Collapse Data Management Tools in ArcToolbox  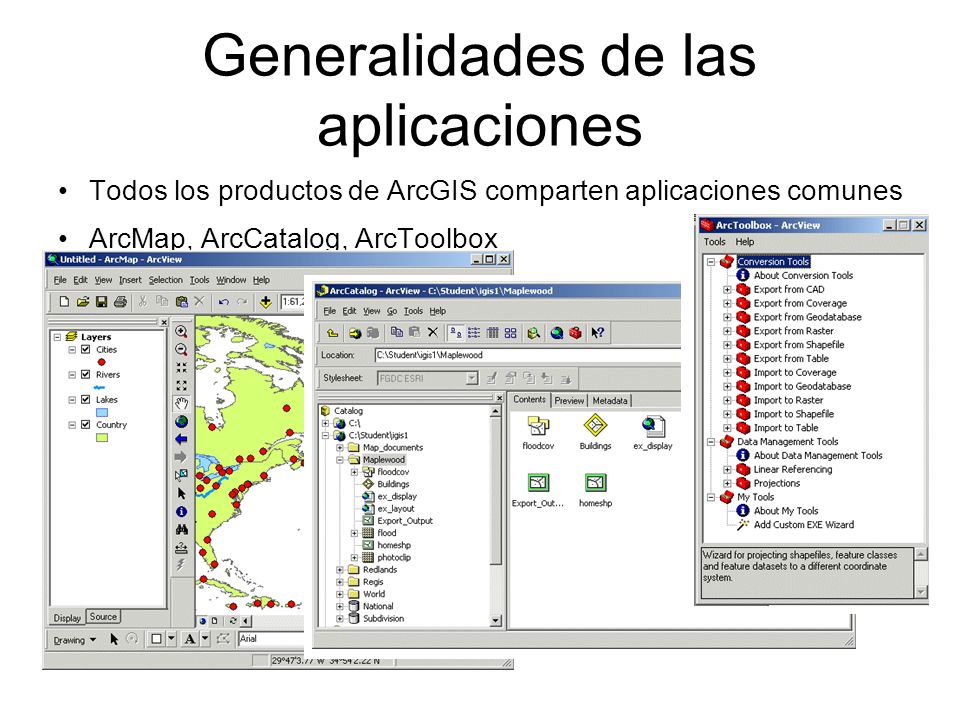pyautogui.click(x=711, y=441)
